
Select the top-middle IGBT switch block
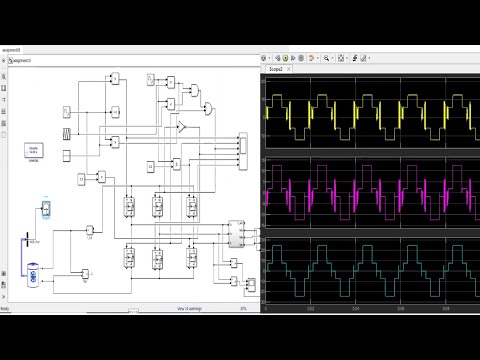click(157, 207)
